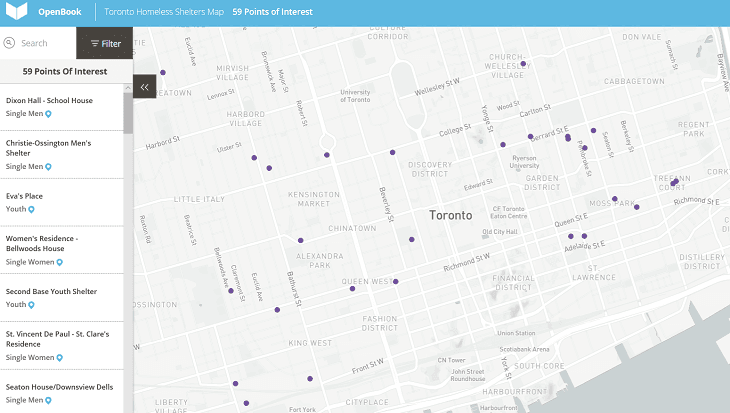Collapse the sidebar with double-chevron button
730x413 pixels.
(x=145, y=87)
